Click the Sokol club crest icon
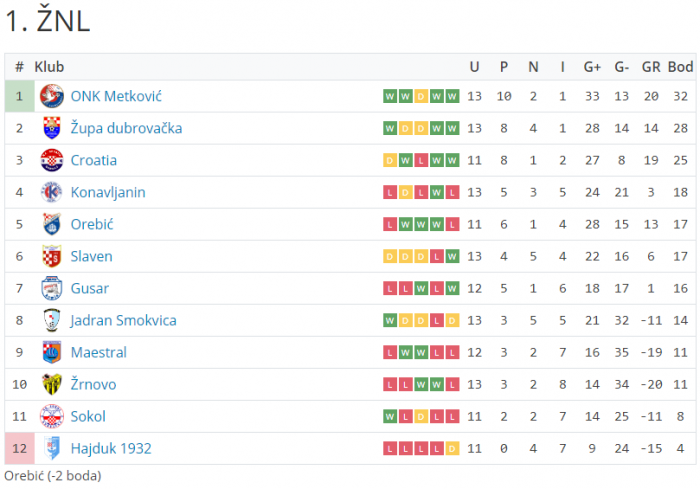The width and height of the screenshot is (700, 489). coord(51,416)
